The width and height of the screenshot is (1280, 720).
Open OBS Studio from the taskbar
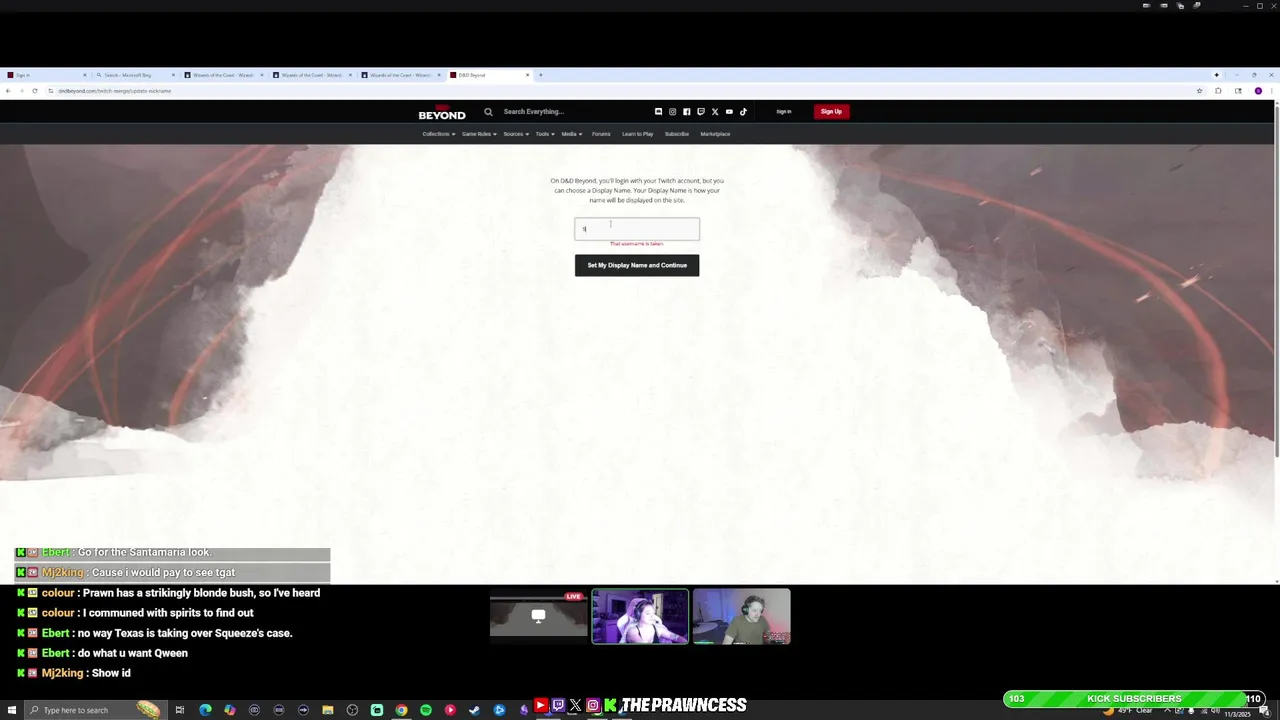pyautogui.click(x=352, y=710)
